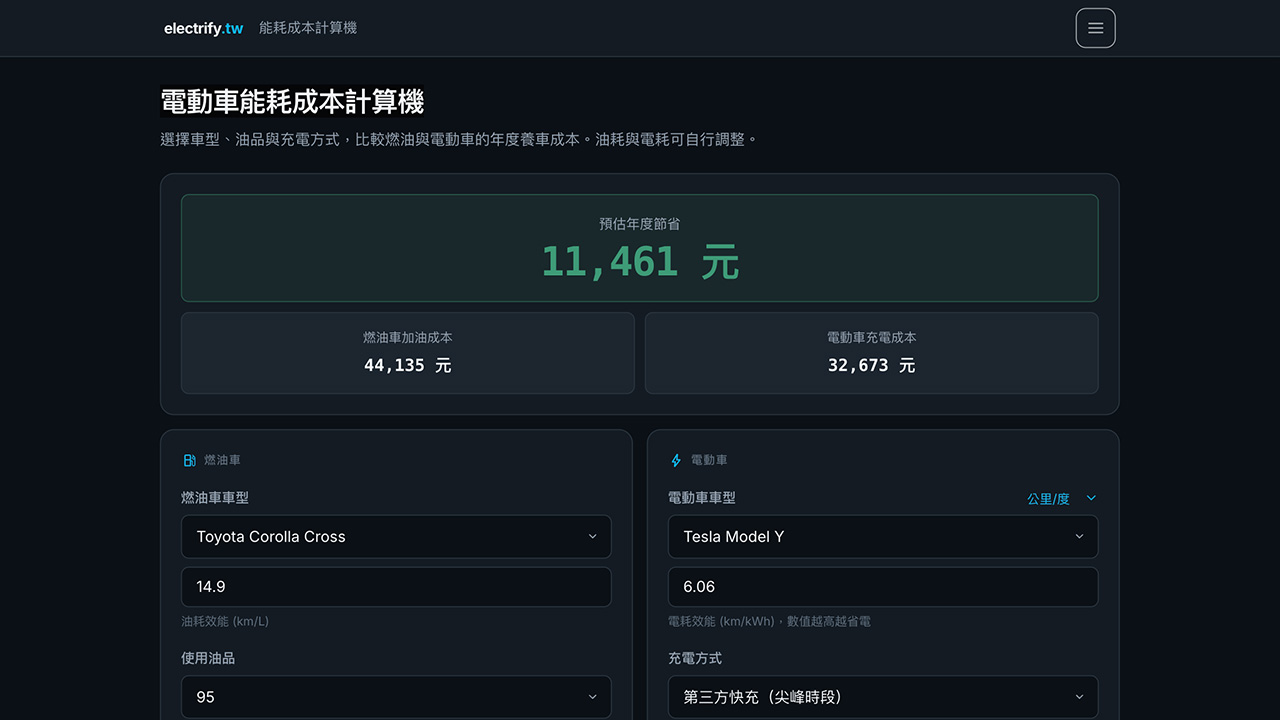Click the 電動車充電成本 label
The image size is (1280, 720).
872,338
